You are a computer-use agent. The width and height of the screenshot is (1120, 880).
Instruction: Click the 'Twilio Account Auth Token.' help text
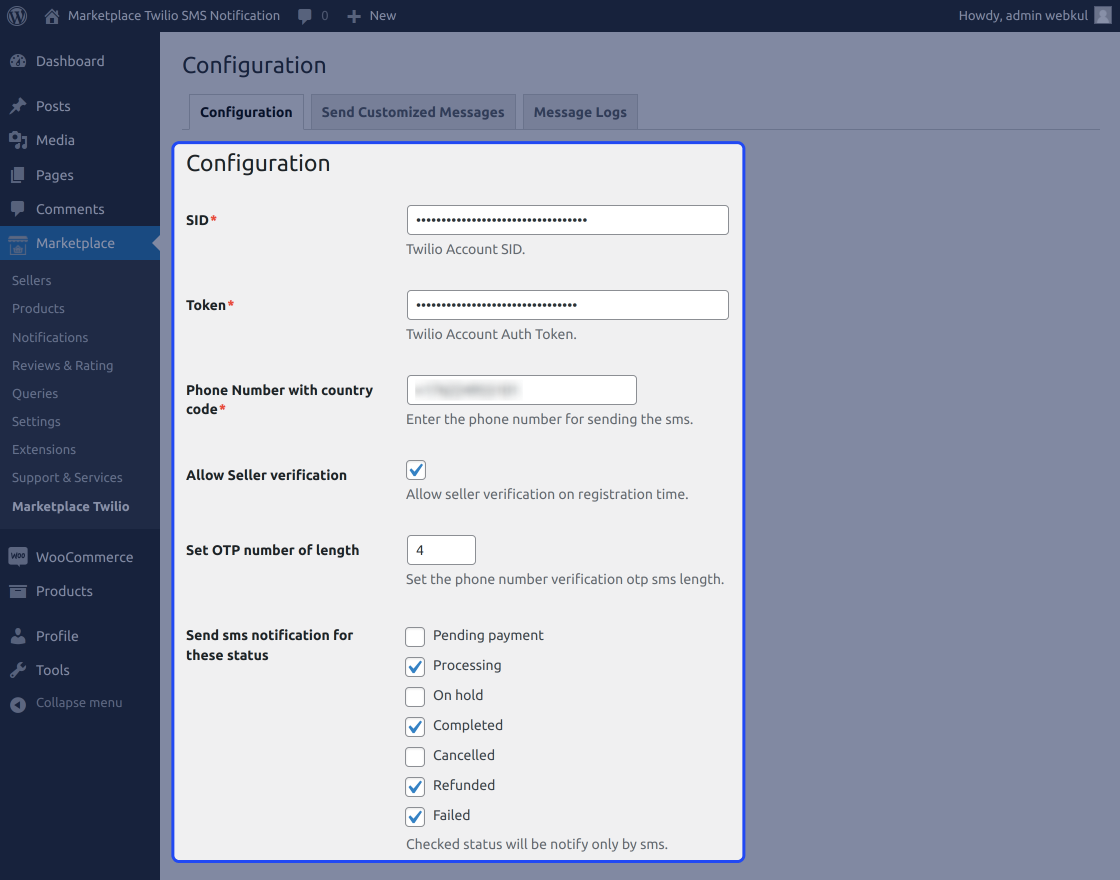[x=491, y=334]
